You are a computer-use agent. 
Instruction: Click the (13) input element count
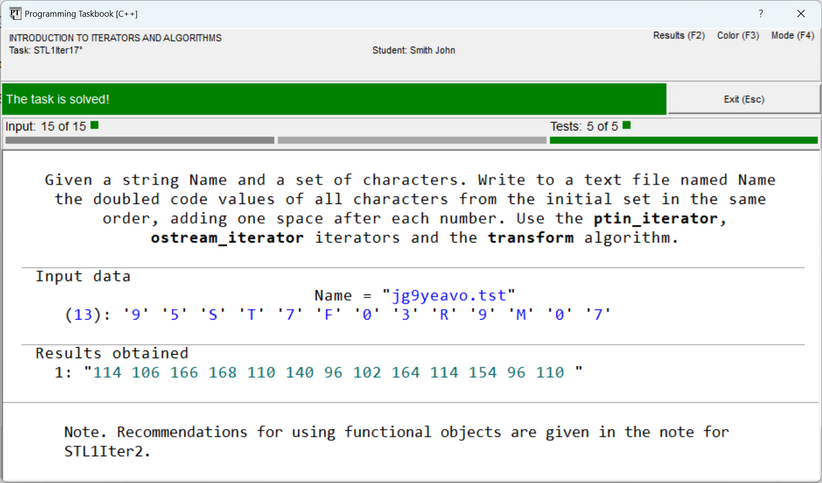point(82,314)
